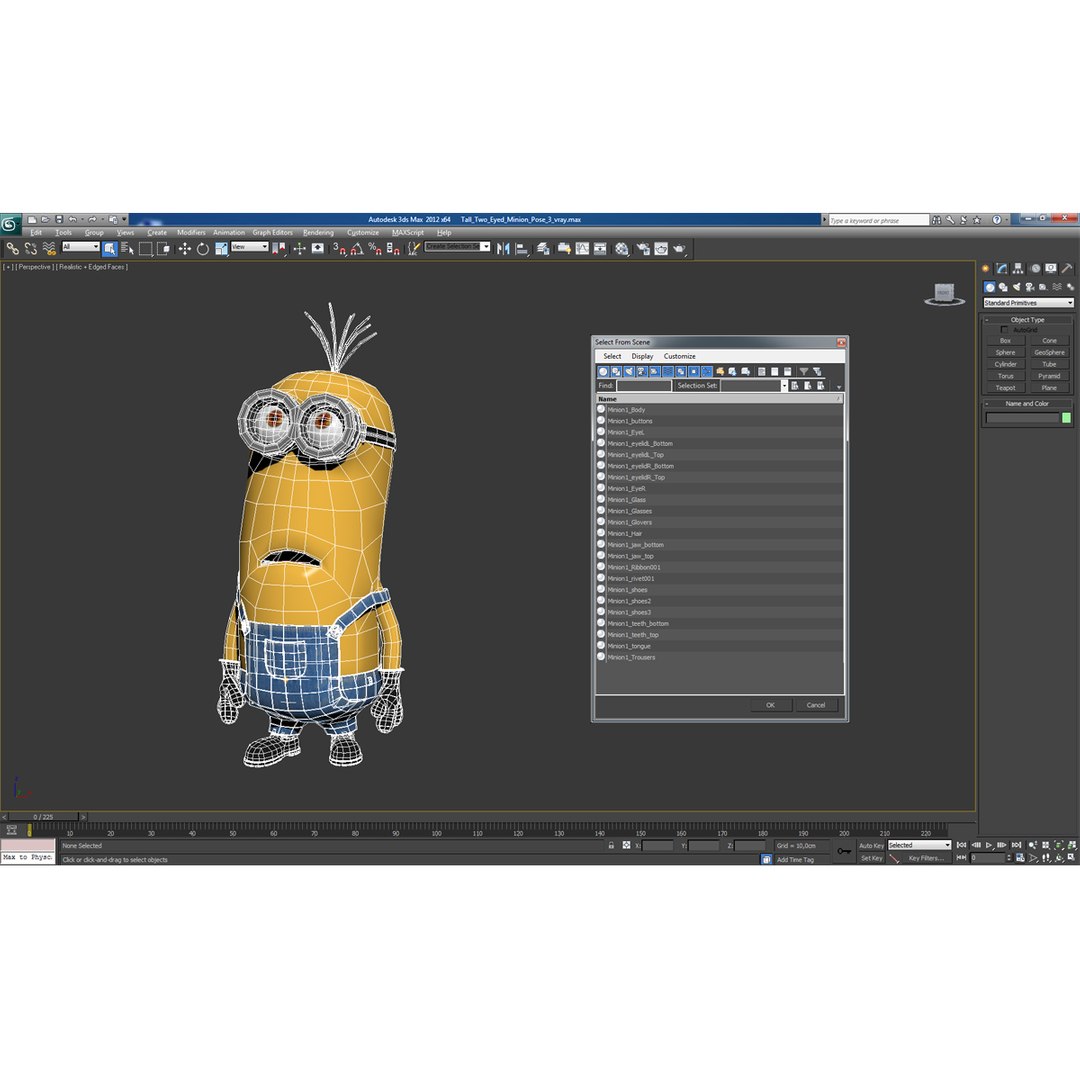Screen dimensions: 1080x1080
Task: Enable the AutoGrid checkbox
Action: pos(1004,330)
